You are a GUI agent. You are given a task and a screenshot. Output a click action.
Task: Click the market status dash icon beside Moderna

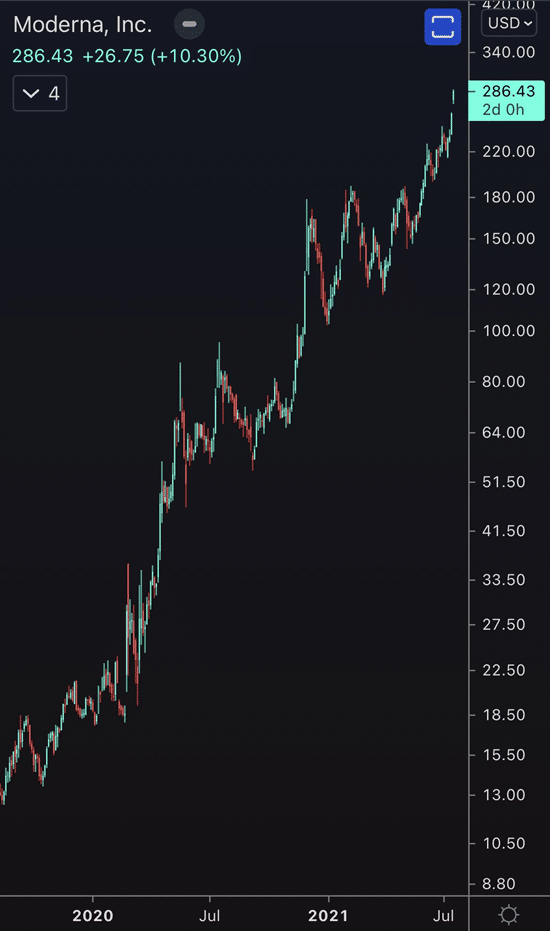(x=189, y=24)
